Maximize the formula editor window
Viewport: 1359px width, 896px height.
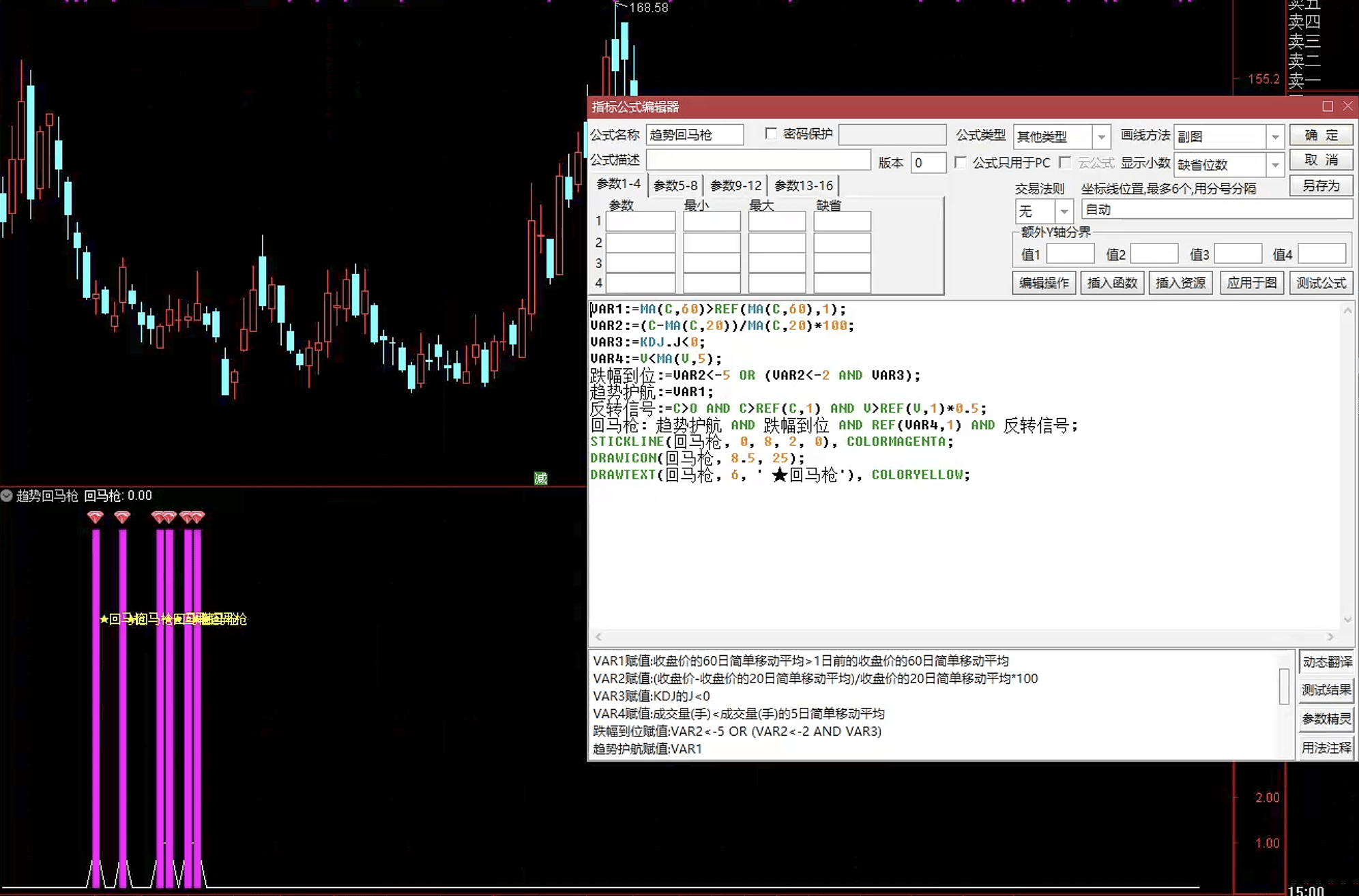click(x=1327, y=106)
